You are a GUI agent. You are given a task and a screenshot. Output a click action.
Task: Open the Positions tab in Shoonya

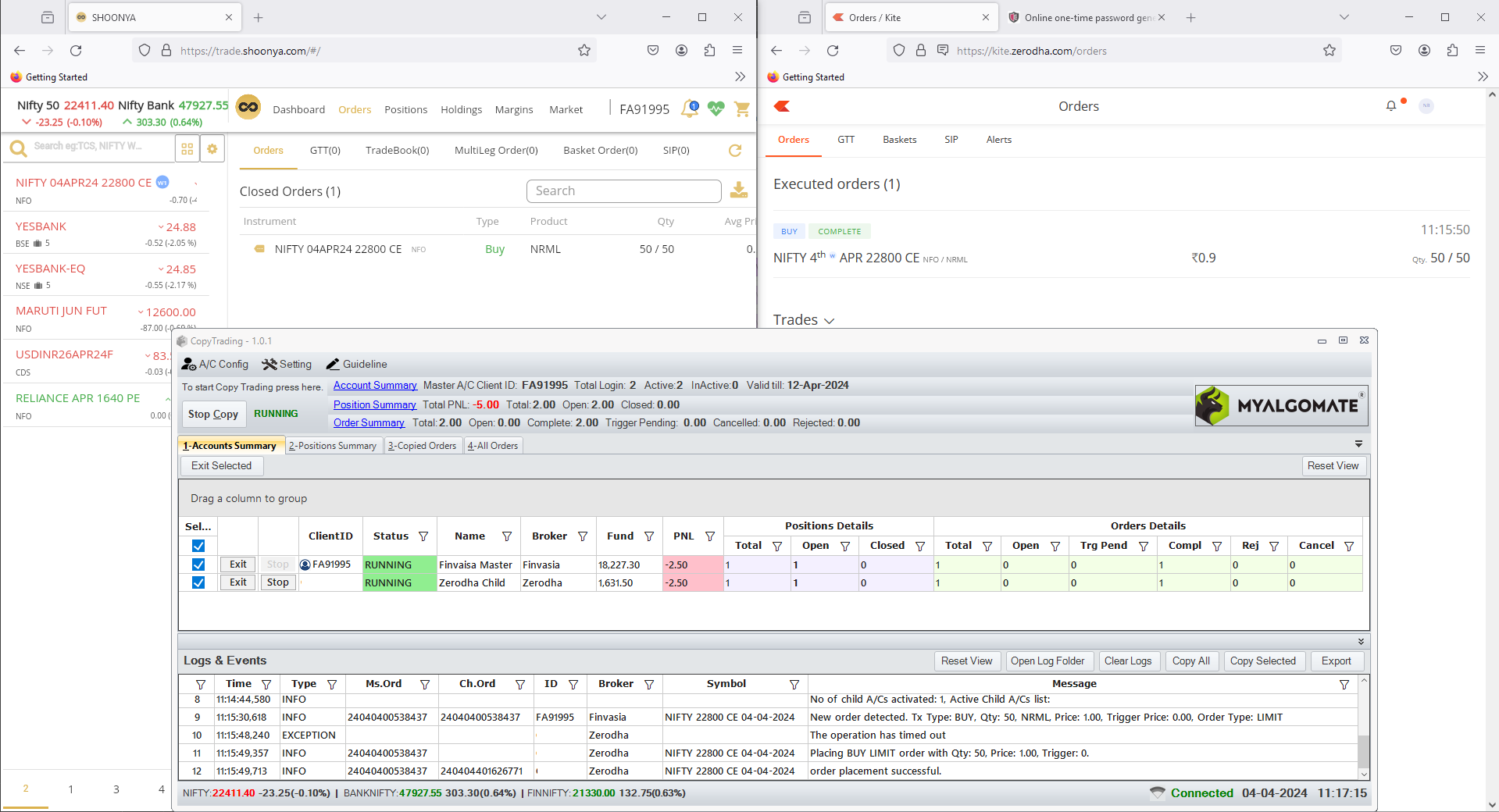pyautogui.click(x=405, y=109)
